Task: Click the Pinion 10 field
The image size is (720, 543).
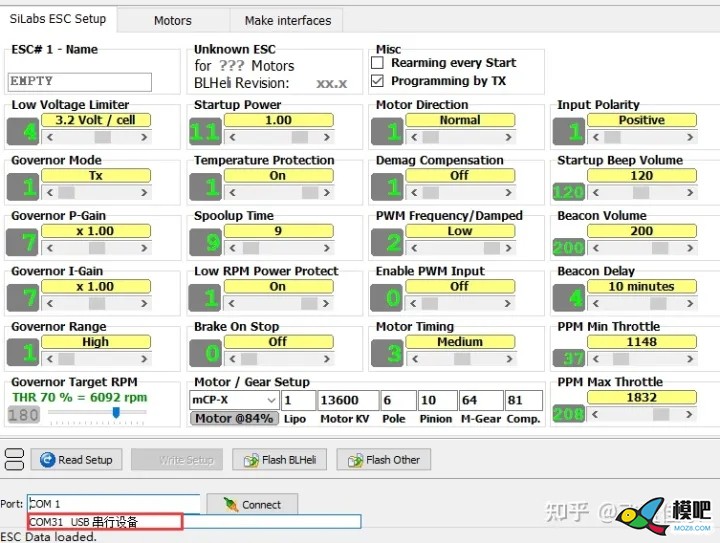Action: click(x=438, y=400)
